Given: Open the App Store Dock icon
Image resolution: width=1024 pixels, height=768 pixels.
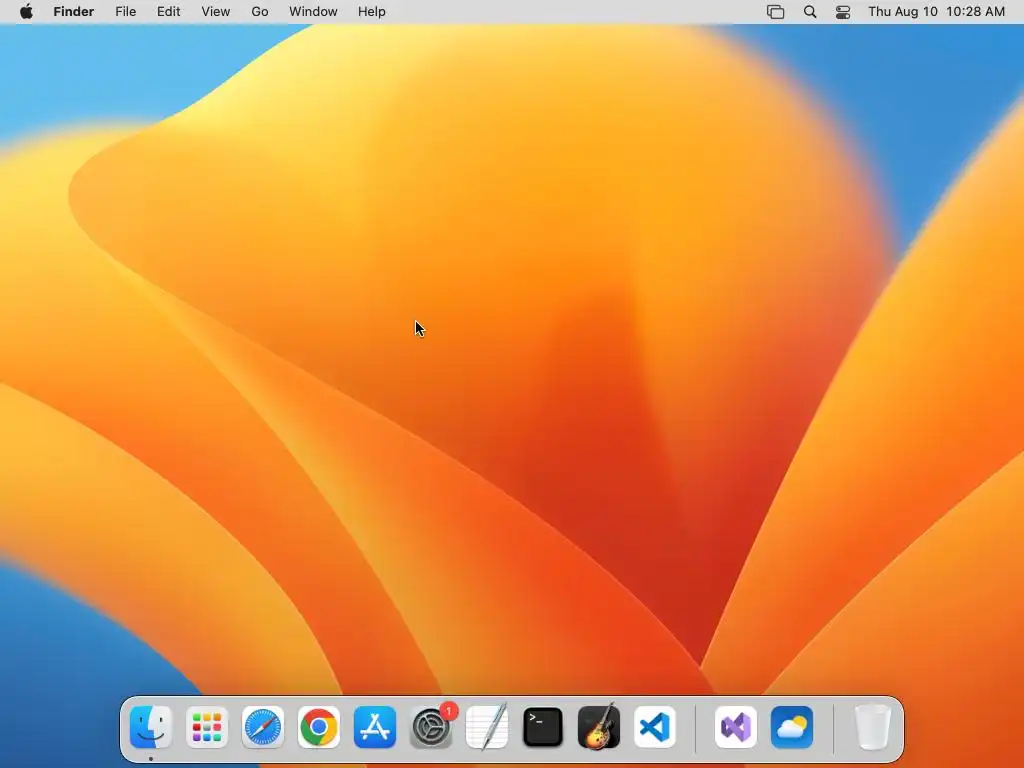Looking at the screenshot, I should (375, 727).
